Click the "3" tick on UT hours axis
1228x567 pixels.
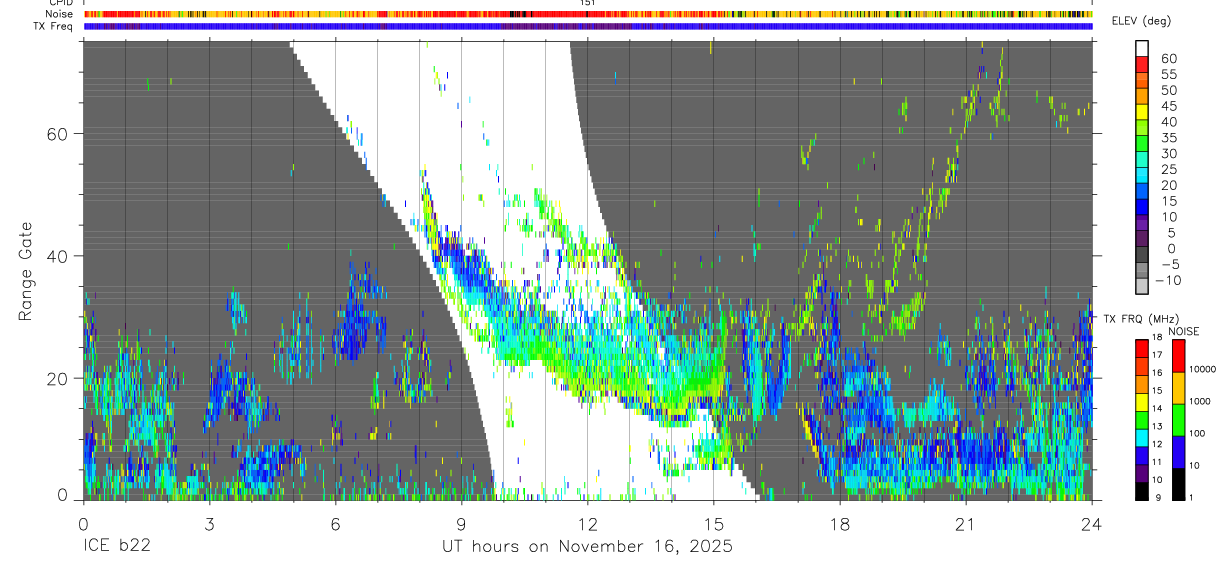(210, 525)
